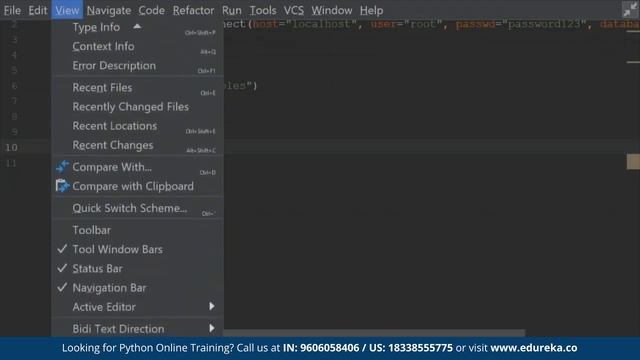Close the open View menu

(x=67, y=10)
